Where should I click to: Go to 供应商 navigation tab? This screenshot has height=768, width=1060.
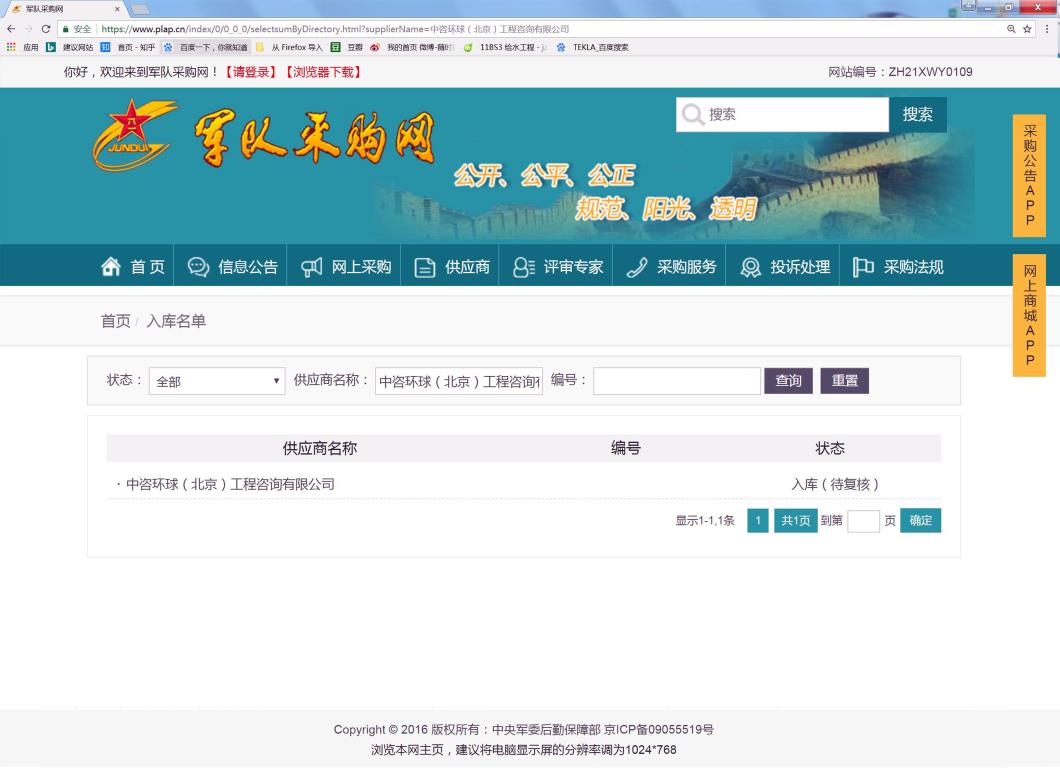[x=452, y=267]
